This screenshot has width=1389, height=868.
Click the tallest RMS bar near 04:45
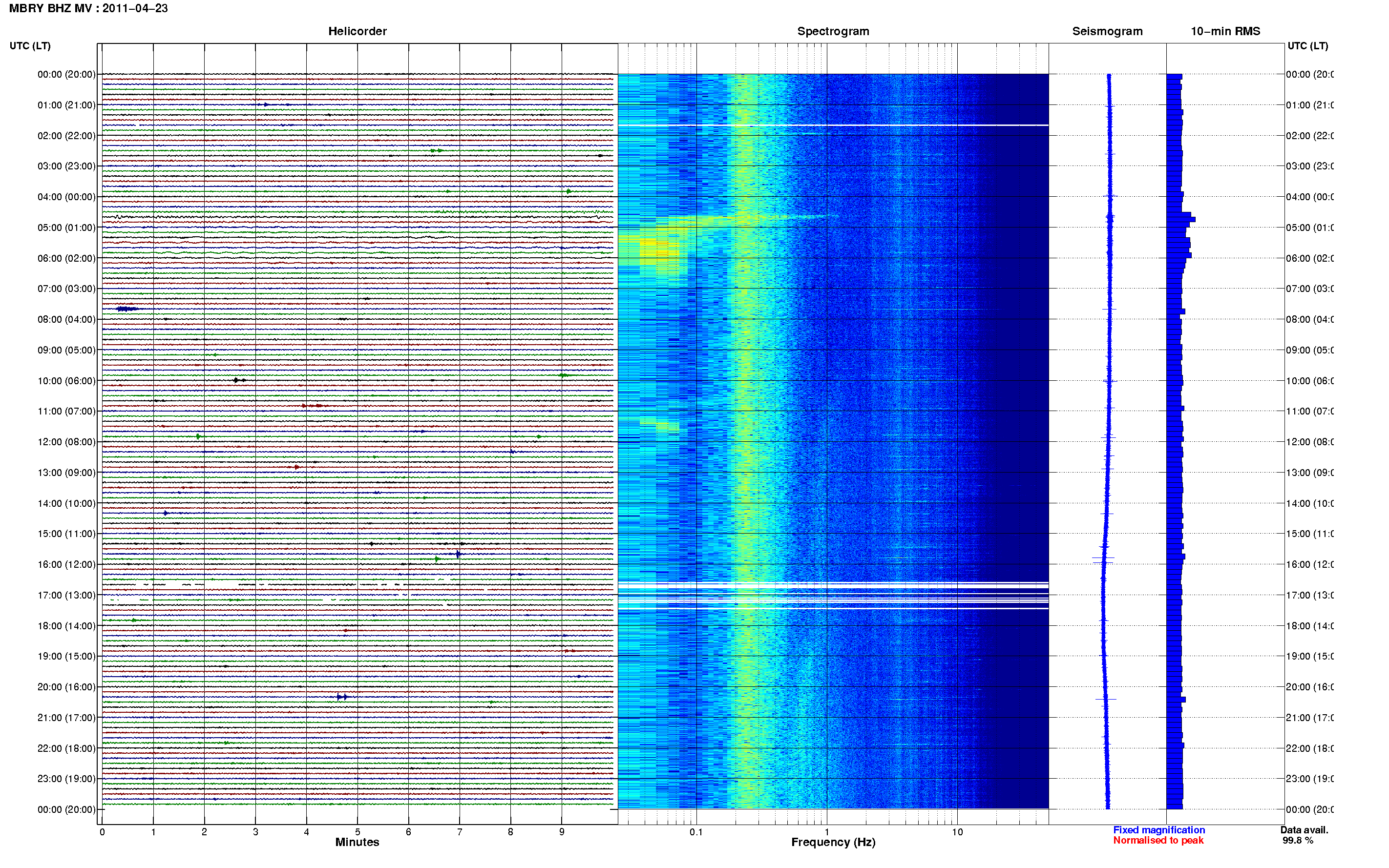pyautogui.click(x=1180, y=219)
